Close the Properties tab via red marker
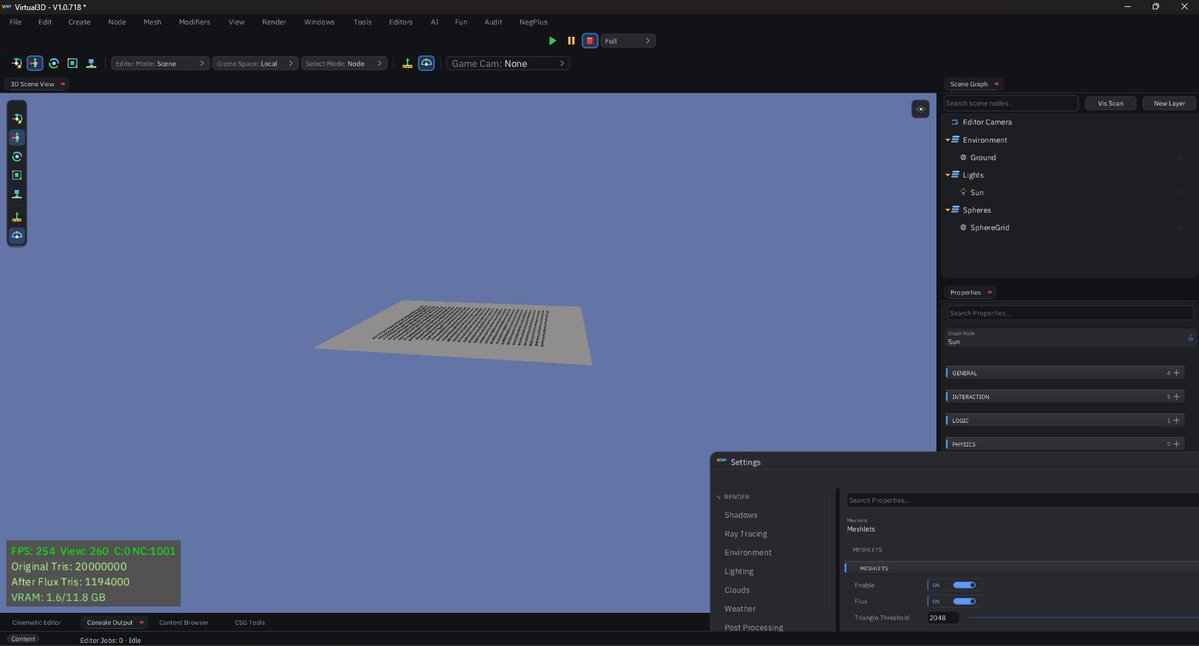 [x=989, y=292]
